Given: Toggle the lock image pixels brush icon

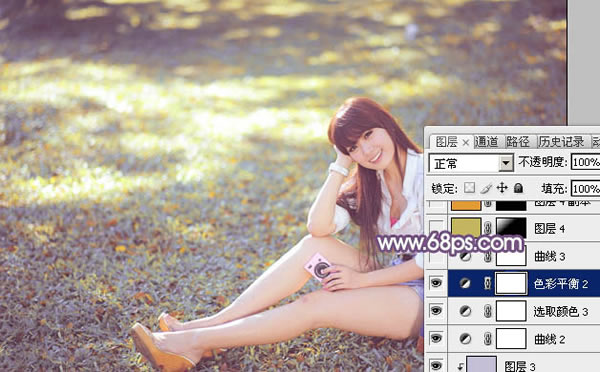Looking at the screenshot, I should [486, 188].
